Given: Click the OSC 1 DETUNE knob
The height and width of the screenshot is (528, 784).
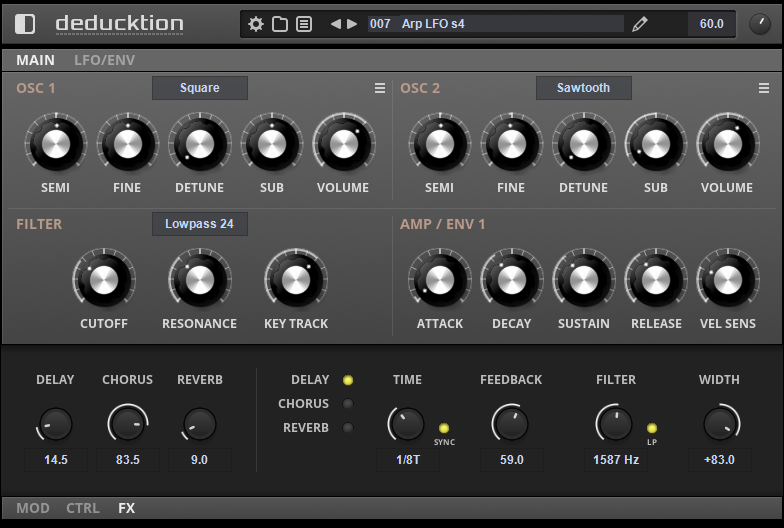Looking at the screenshot, I should [x=200, y=144].
